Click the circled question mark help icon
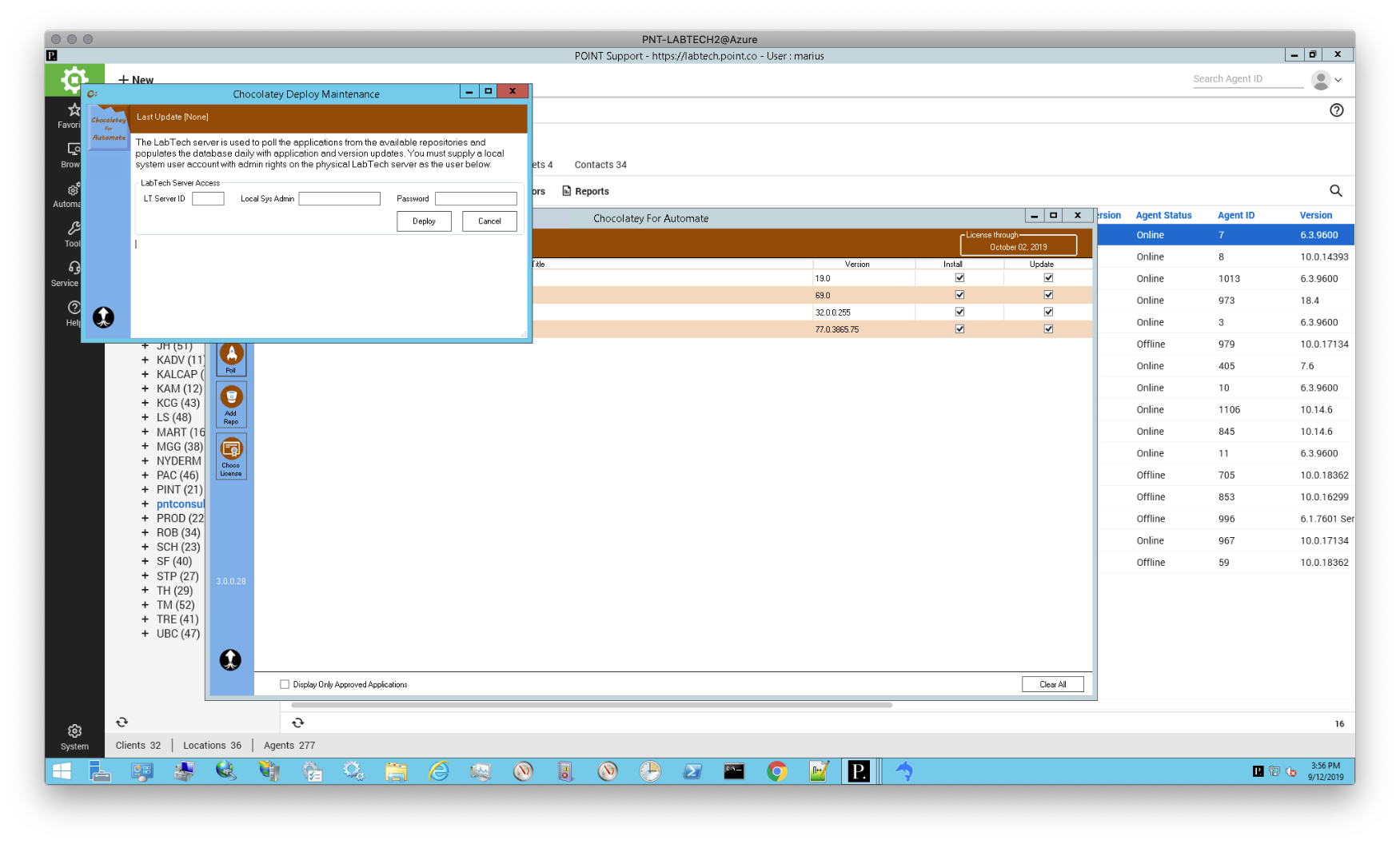 [x=1336, y=110]
